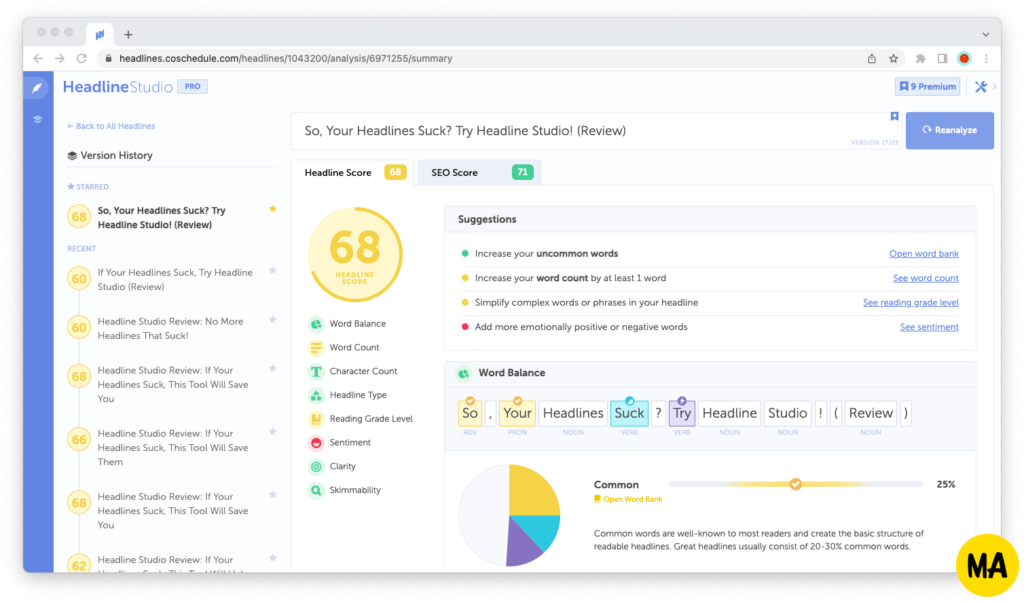Click the 'See reading grade level' link

tap(910, 302)
